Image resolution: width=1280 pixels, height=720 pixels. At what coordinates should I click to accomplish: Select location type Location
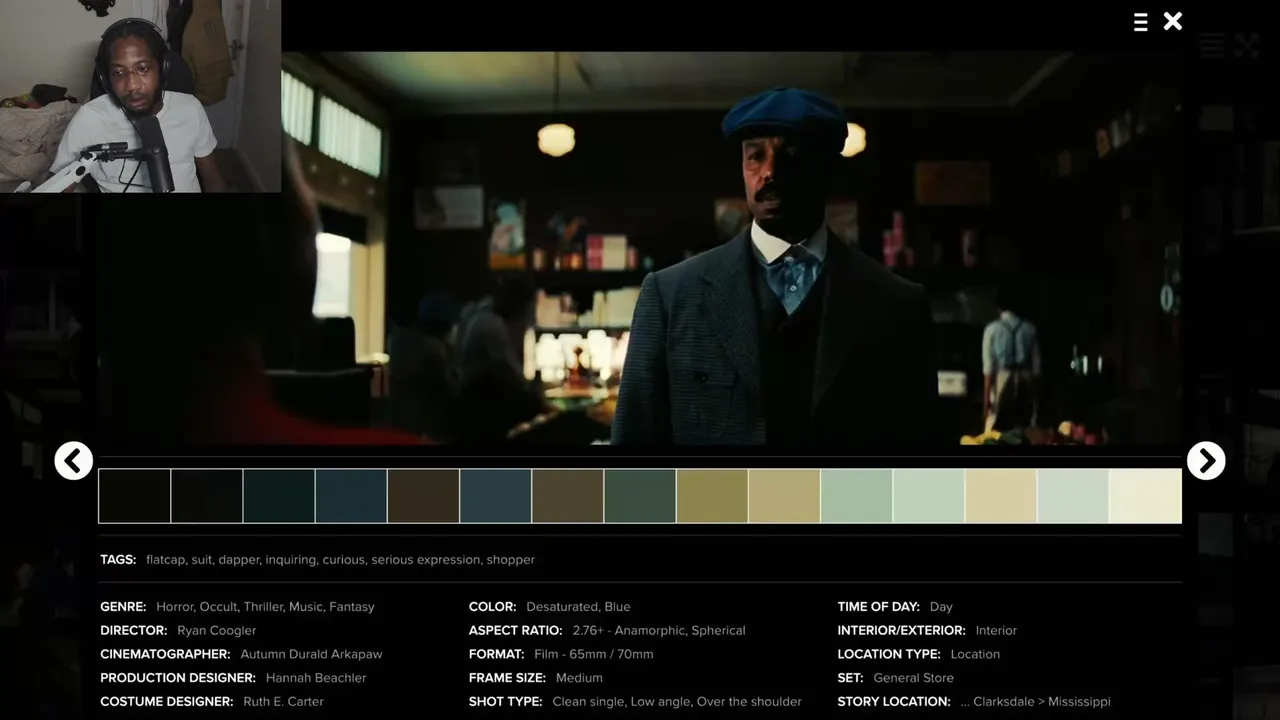point(975,654)
